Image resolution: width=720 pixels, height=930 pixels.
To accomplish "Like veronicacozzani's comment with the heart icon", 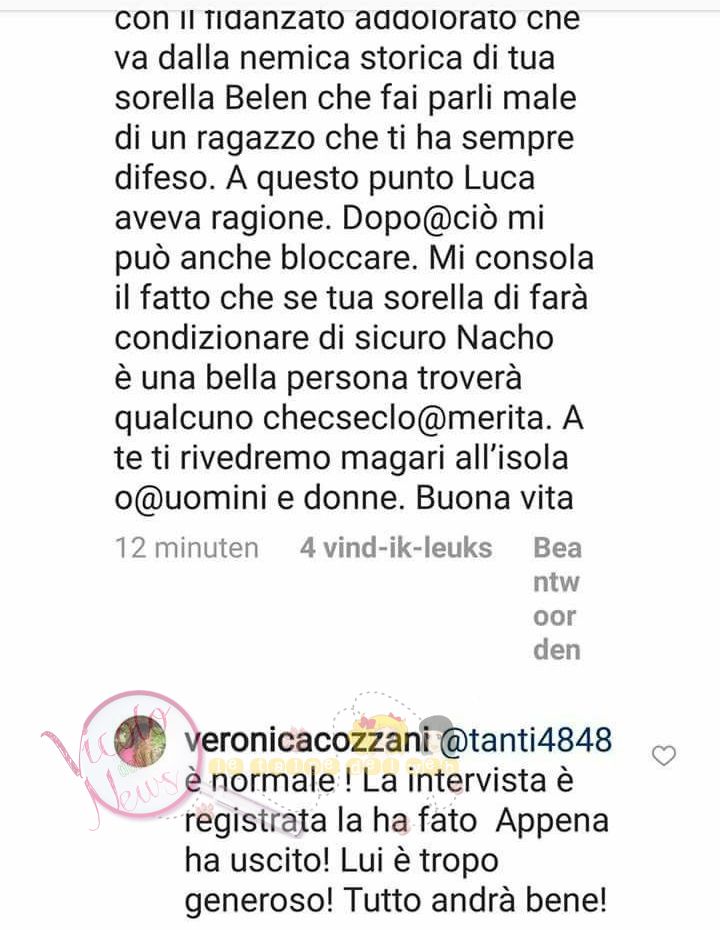I will tap(664, 756).
